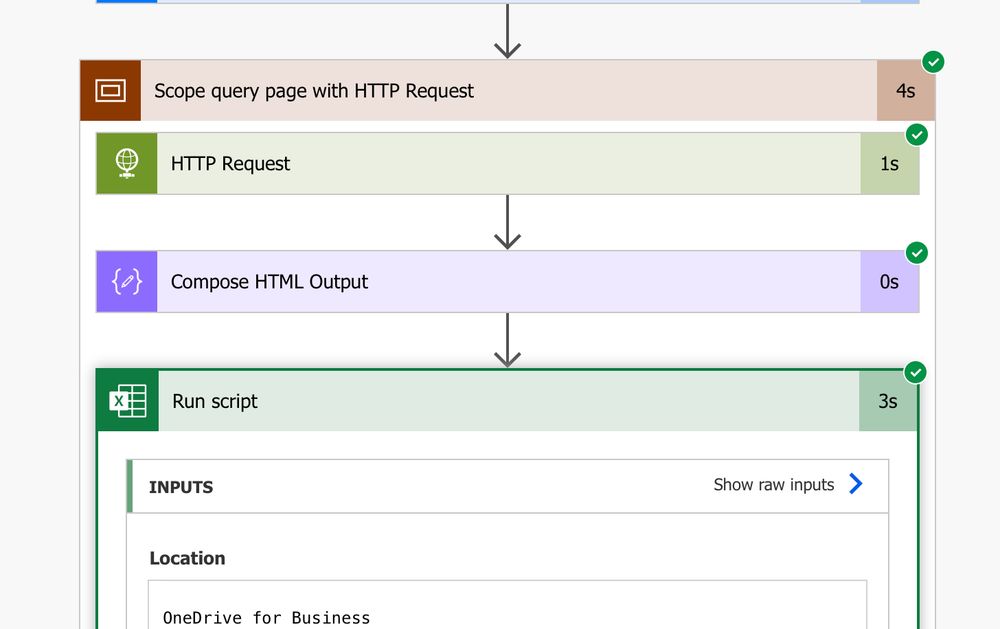Viewport: 1000px width, 629px height.
Task: Click the Compose operation braces icon
Action: 126,281
